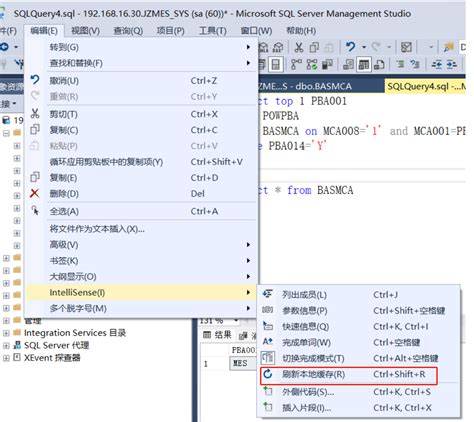Click the Increase indent toolbar icon
This screenshot has width=474, height=422.
(452, 64)
